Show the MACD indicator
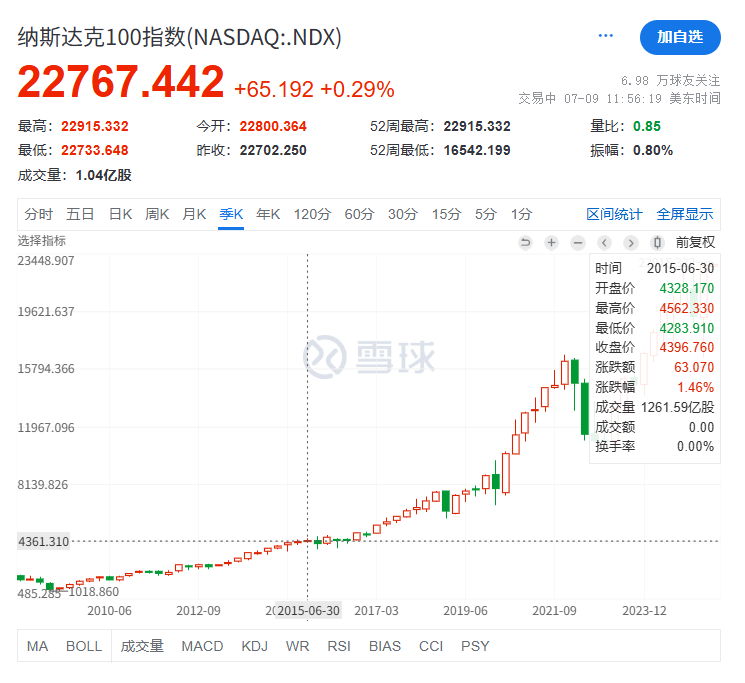 coord(202,646)
